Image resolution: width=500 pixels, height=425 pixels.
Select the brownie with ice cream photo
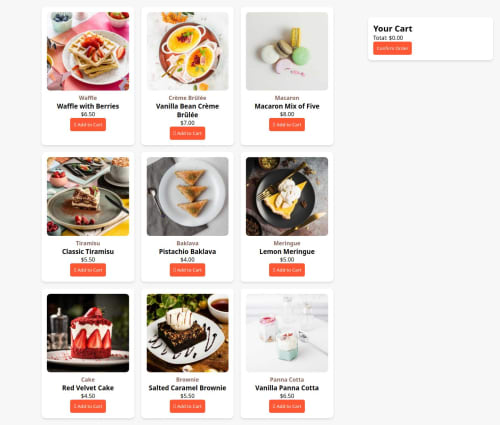tap(188, 333)
